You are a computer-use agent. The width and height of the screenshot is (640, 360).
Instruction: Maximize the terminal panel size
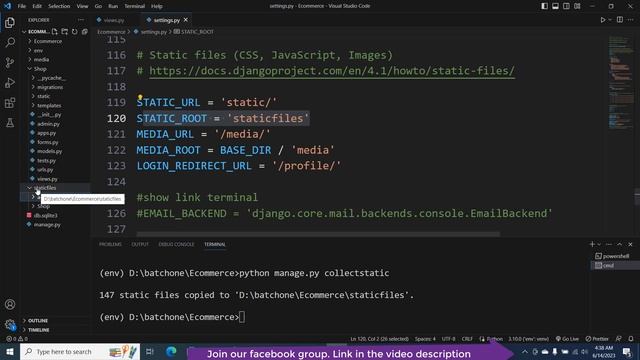(x=620, y=244)
